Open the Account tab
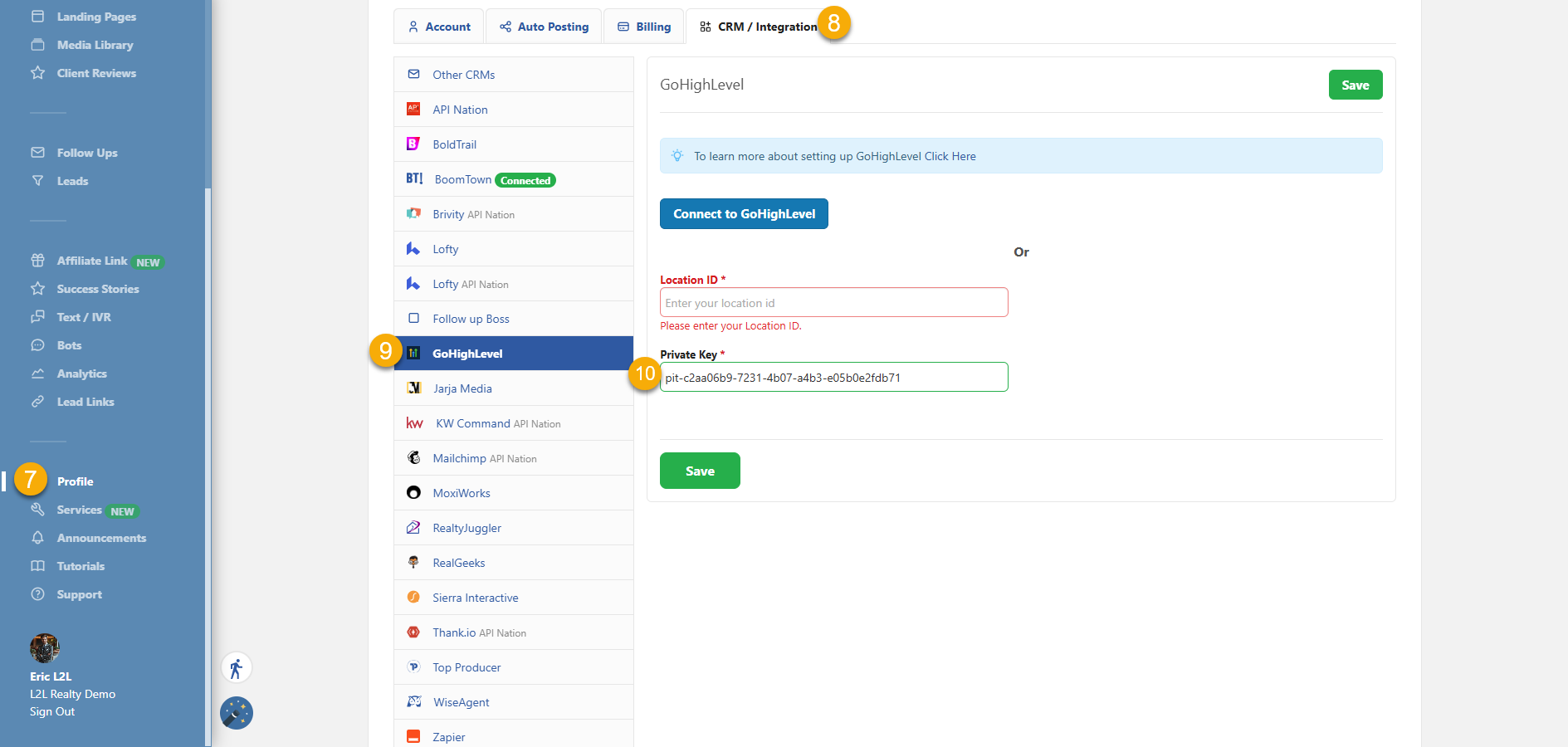Screen dimensions: 1568x747 coord(439,27)
